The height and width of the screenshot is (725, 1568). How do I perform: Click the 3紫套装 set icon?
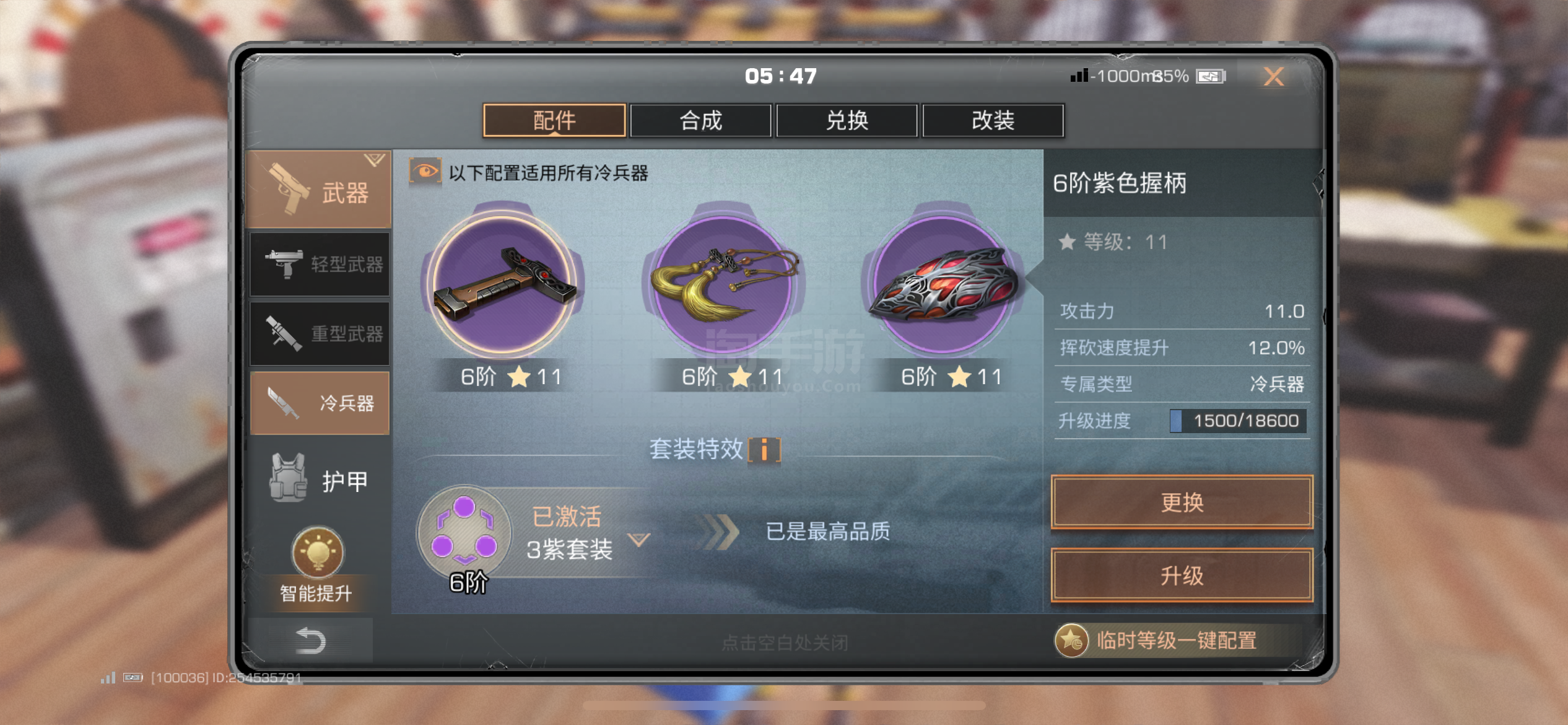click(x=464, y=530)
